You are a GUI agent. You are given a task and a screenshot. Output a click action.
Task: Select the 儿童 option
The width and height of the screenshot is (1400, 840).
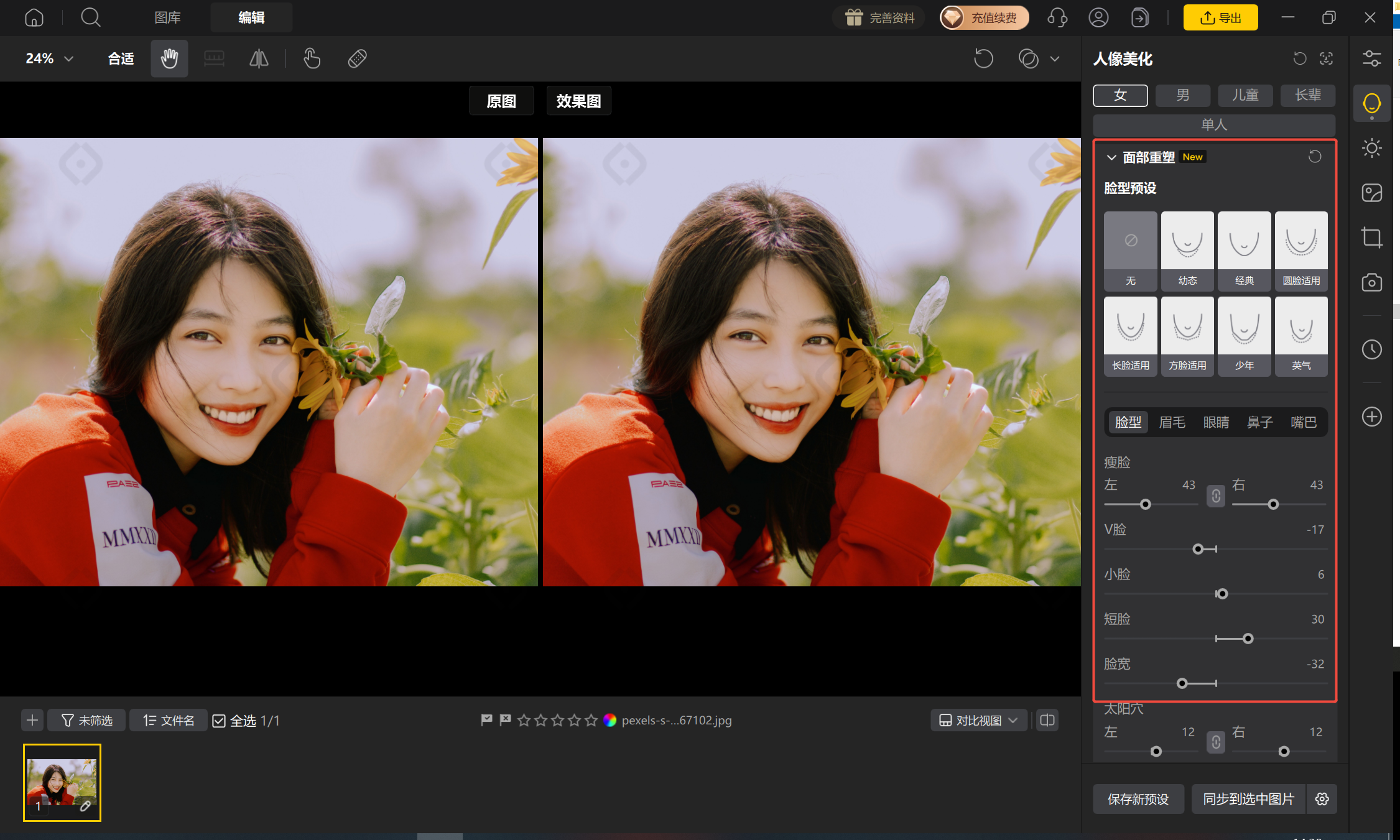tap(1245, 95)
